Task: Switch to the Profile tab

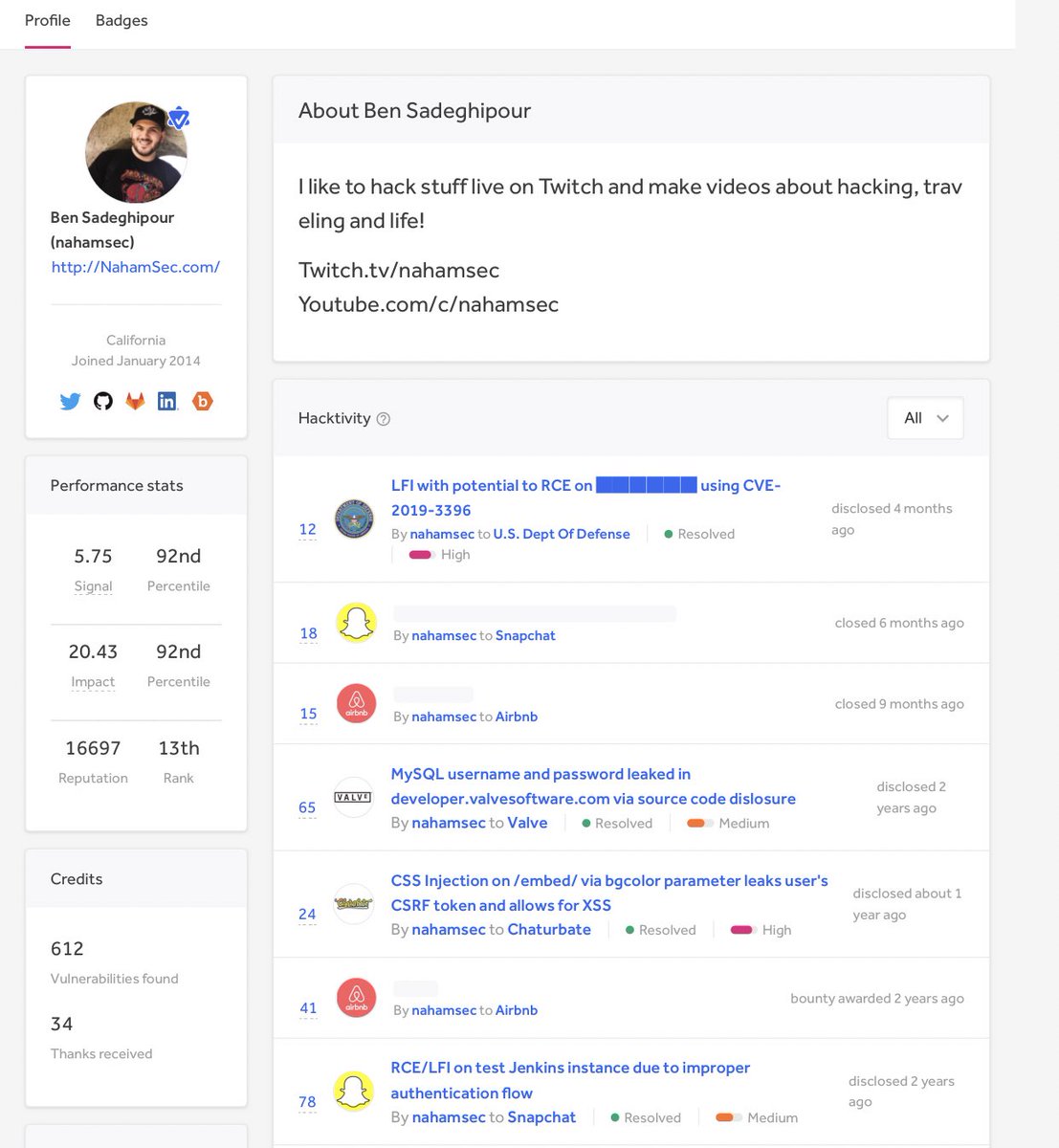Action: click(48, 20)
